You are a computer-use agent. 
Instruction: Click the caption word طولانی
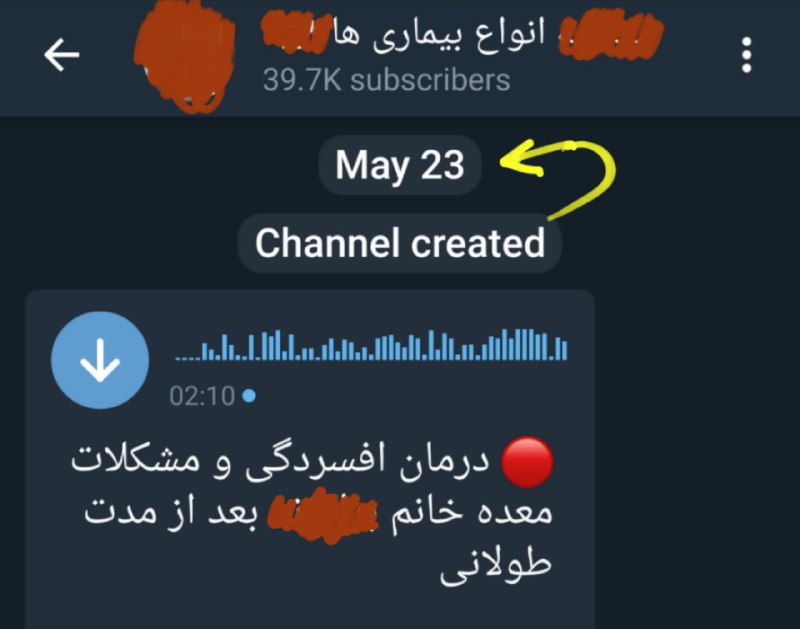(495, 565)
